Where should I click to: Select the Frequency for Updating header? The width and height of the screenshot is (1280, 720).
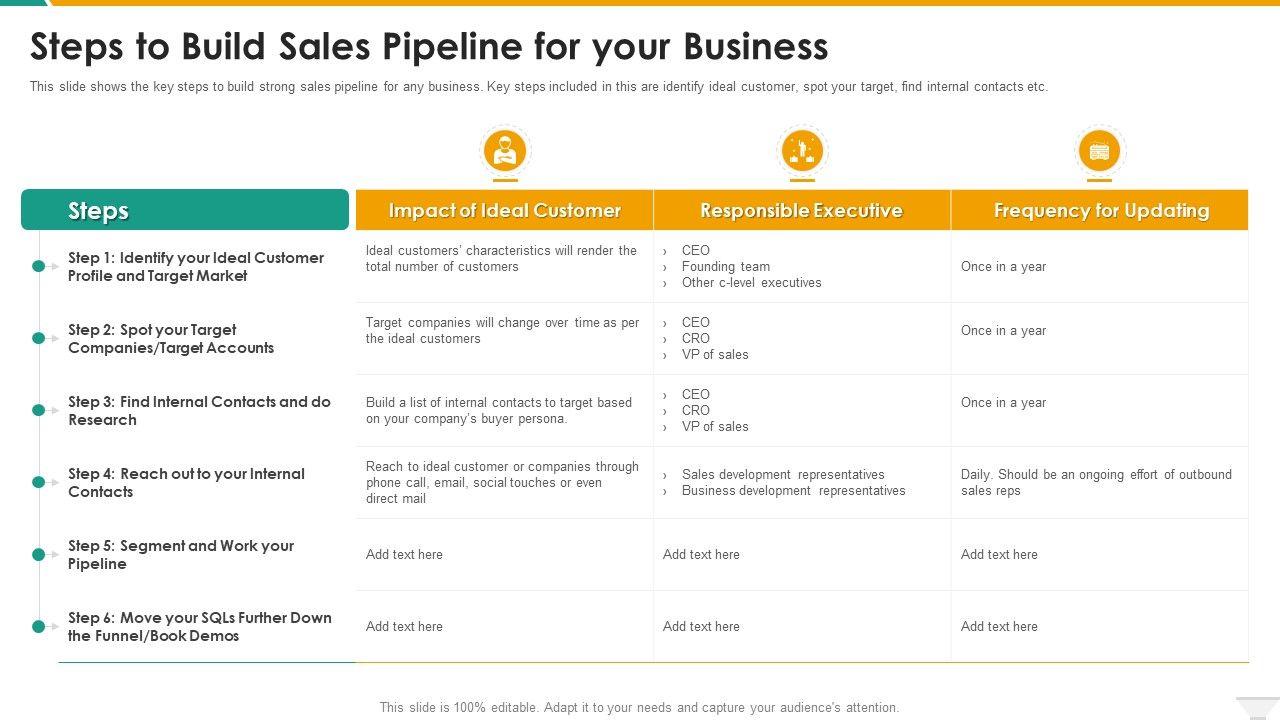pyautogui.click(x=1101, y=210)
